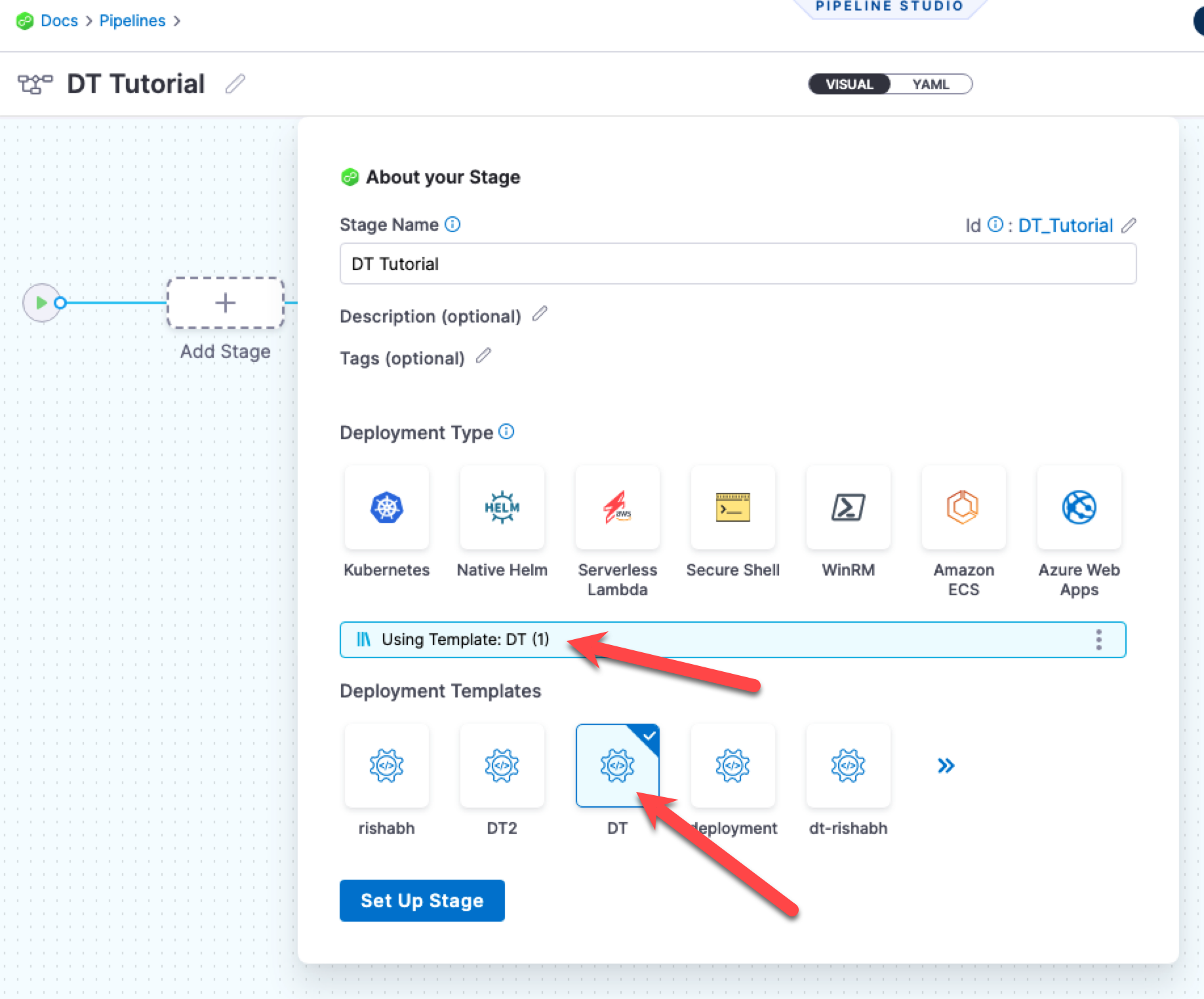Expand Description field with pencil icon
This screenshot has width=1204, height=999.
pyautogui.click(x=540, y=315)
